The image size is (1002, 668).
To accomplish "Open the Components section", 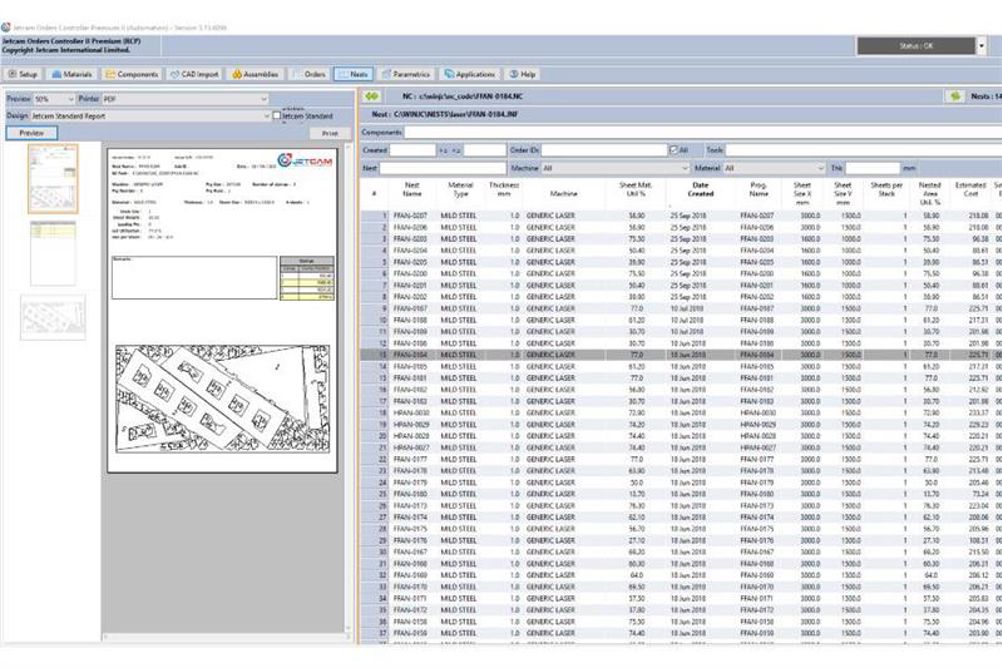I will click(132, 74).
